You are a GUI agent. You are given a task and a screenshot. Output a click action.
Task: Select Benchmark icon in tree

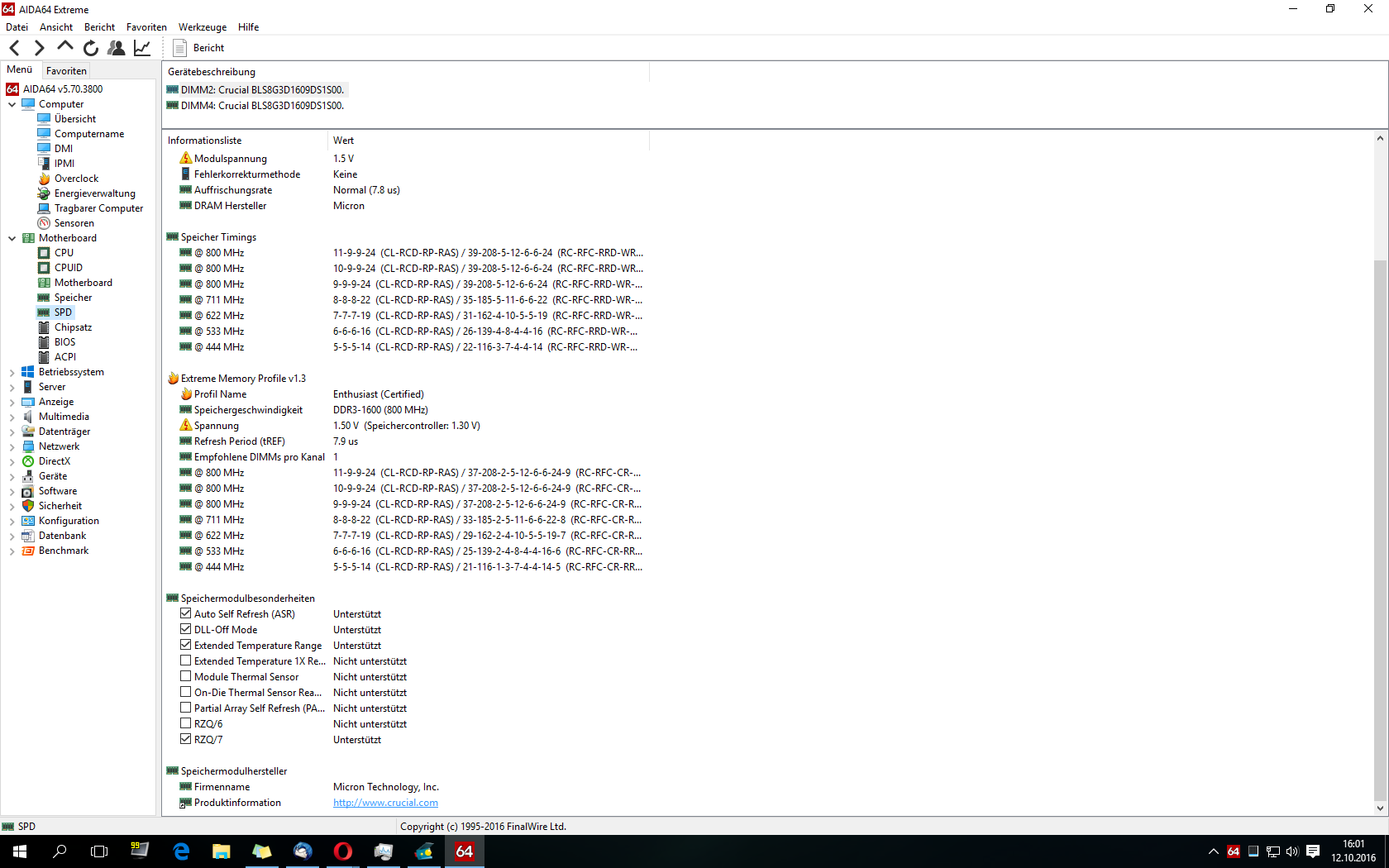point(28,551)
